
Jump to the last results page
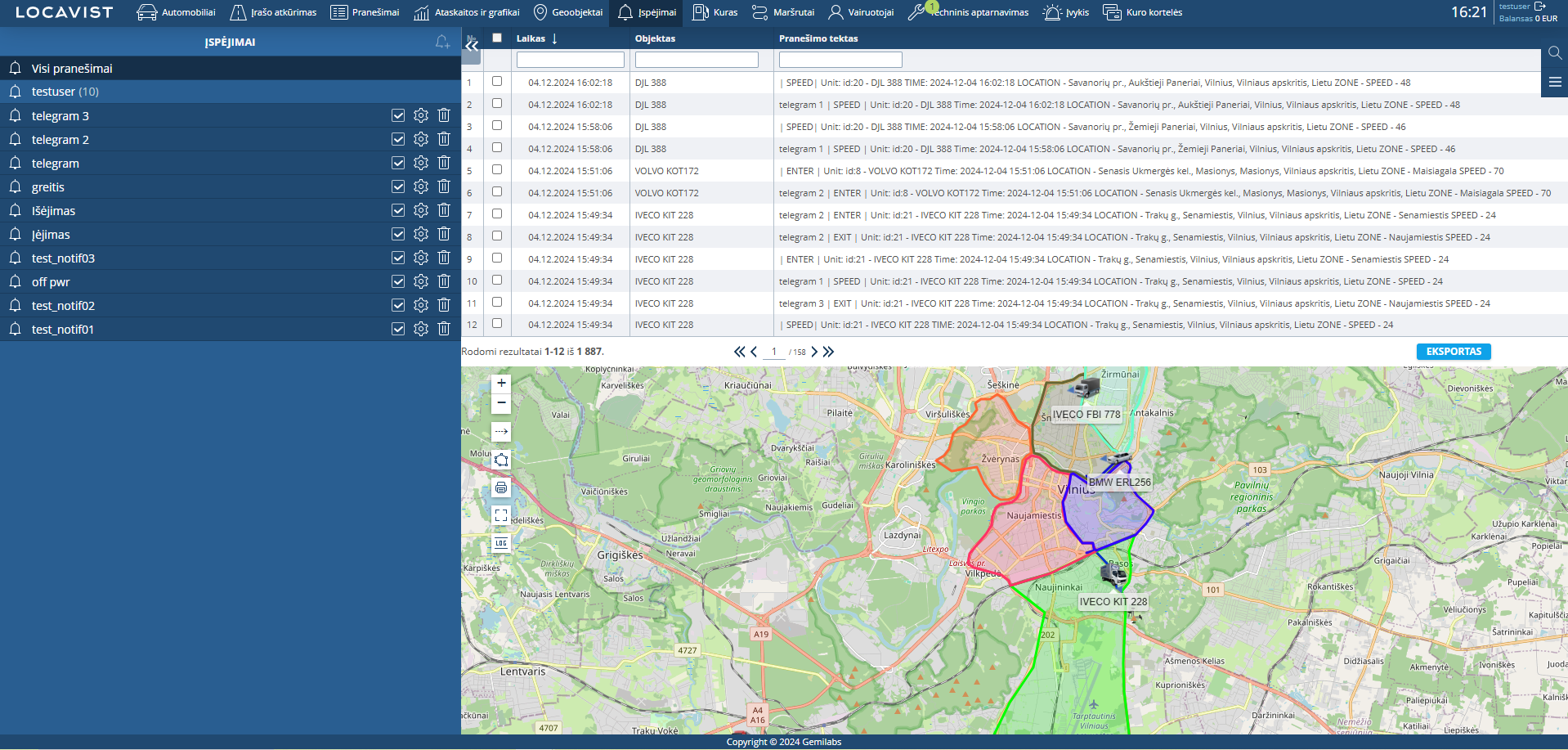point(829,352)
